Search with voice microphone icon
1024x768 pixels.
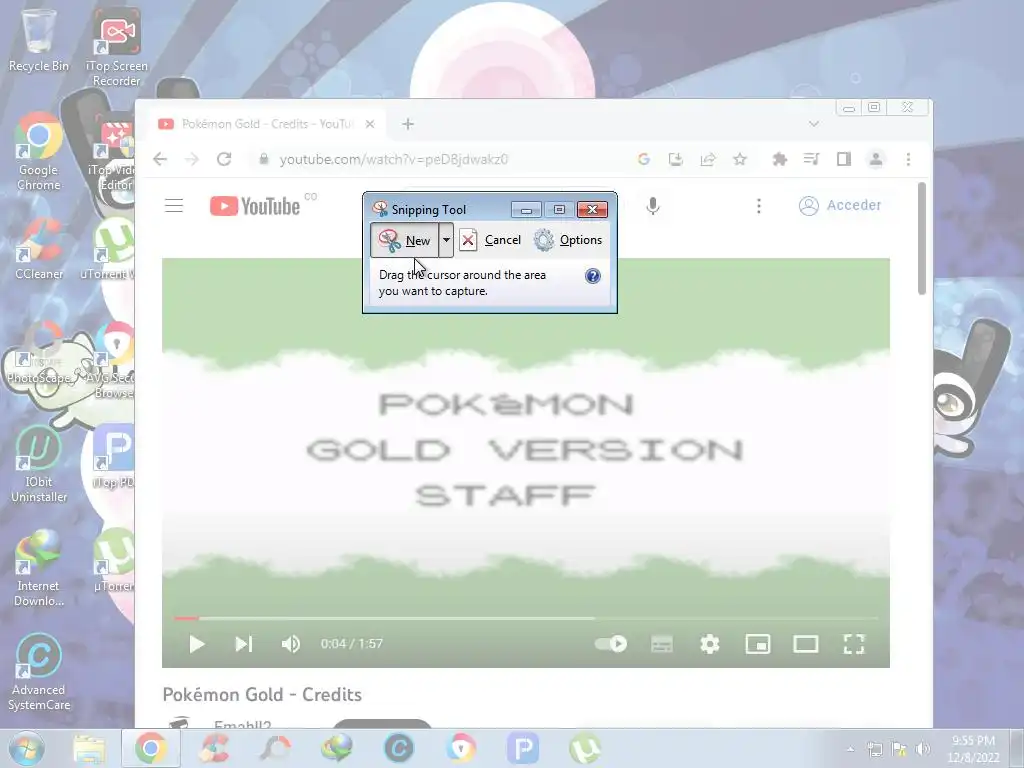click(652, 206)
